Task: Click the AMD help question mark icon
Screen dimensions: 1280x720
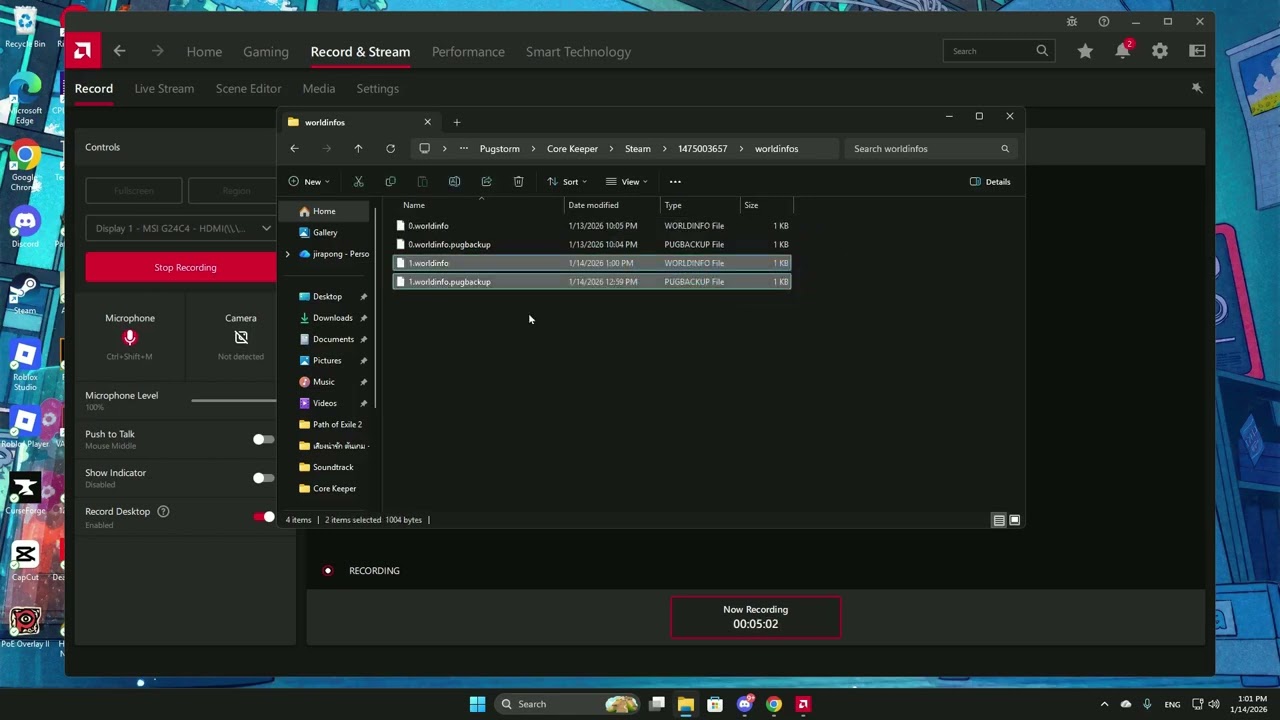Action: point(1104,22)
